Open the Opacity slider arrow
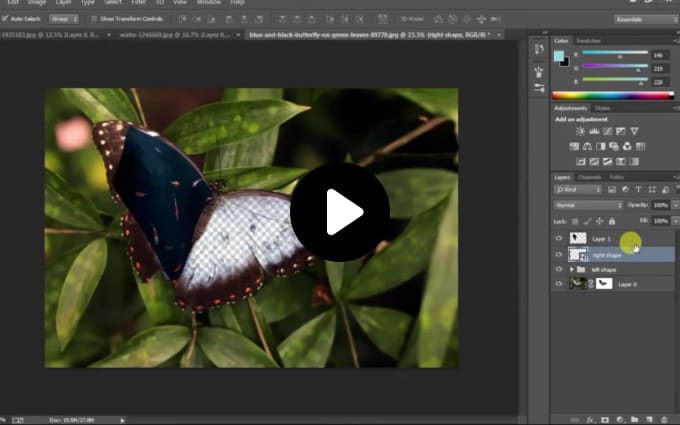Image resolution: width=680 pixels, height=425 pixels. click(675, 205)
